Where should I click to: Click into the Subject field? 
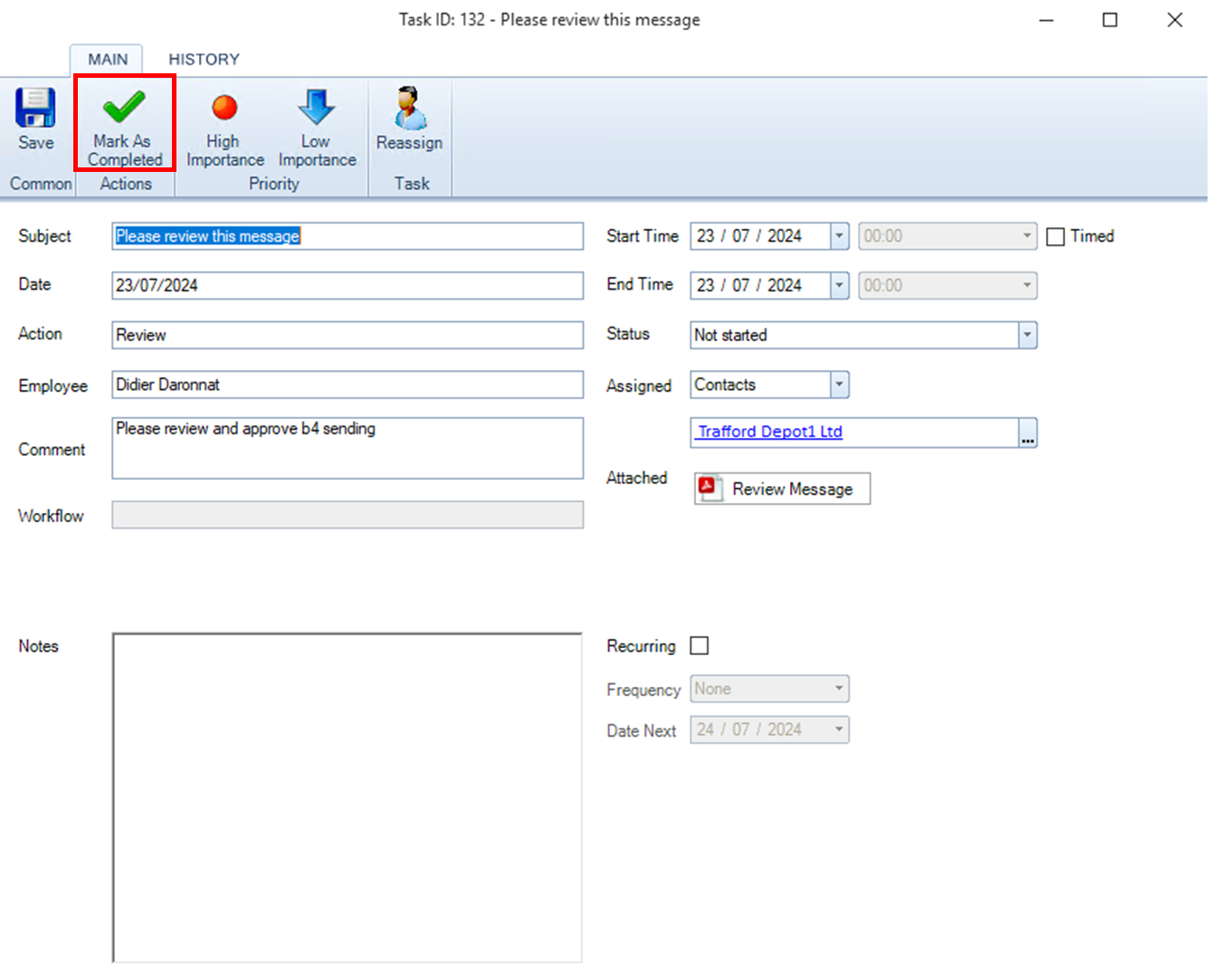(347, 236)
